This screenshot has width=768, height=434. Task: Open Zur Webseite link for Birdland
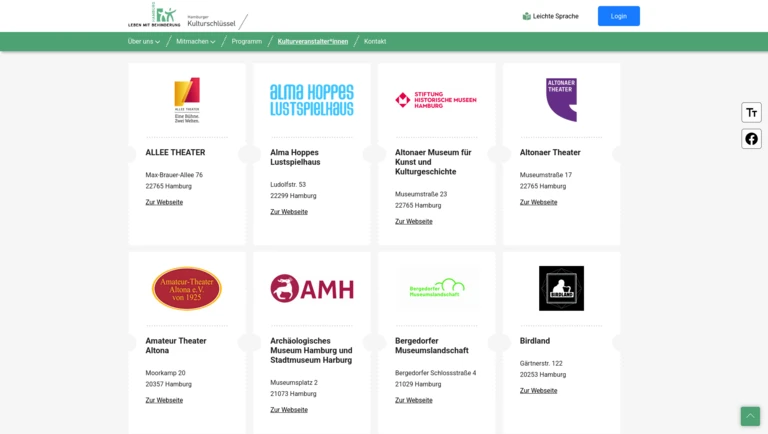coord(538,391)
